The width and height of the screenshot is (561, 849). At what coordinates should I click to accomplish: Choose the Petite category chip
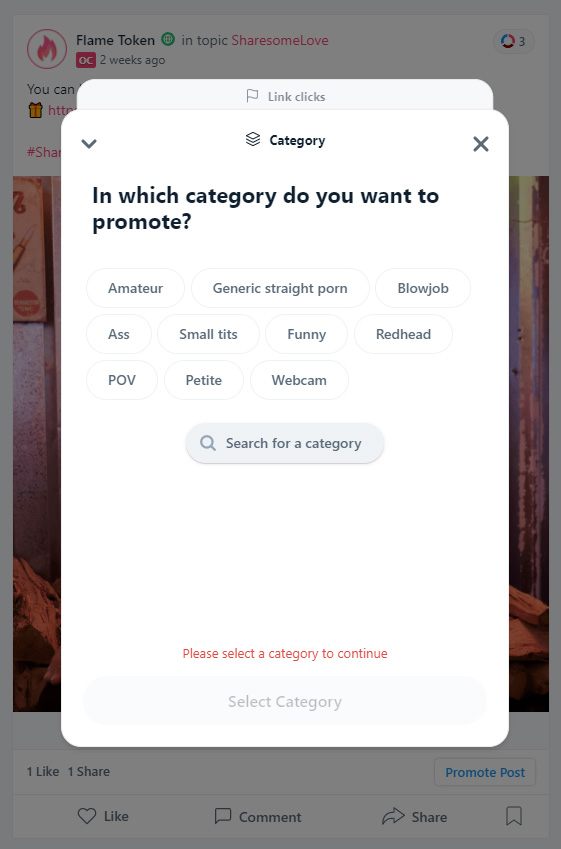point(204,380)
